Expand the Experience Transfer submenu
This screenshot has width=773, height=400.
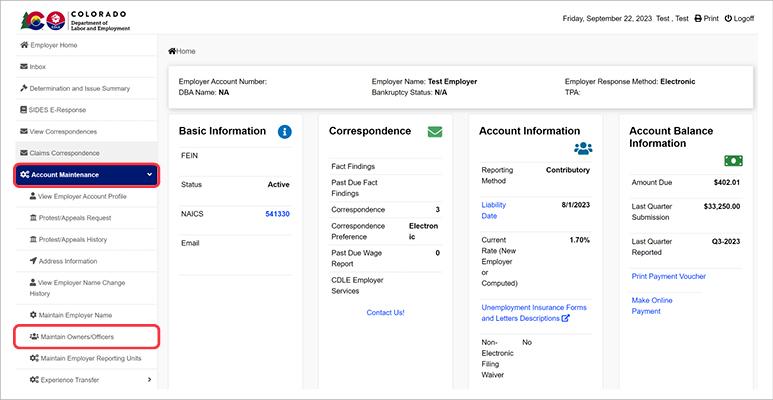pos(149,379)
